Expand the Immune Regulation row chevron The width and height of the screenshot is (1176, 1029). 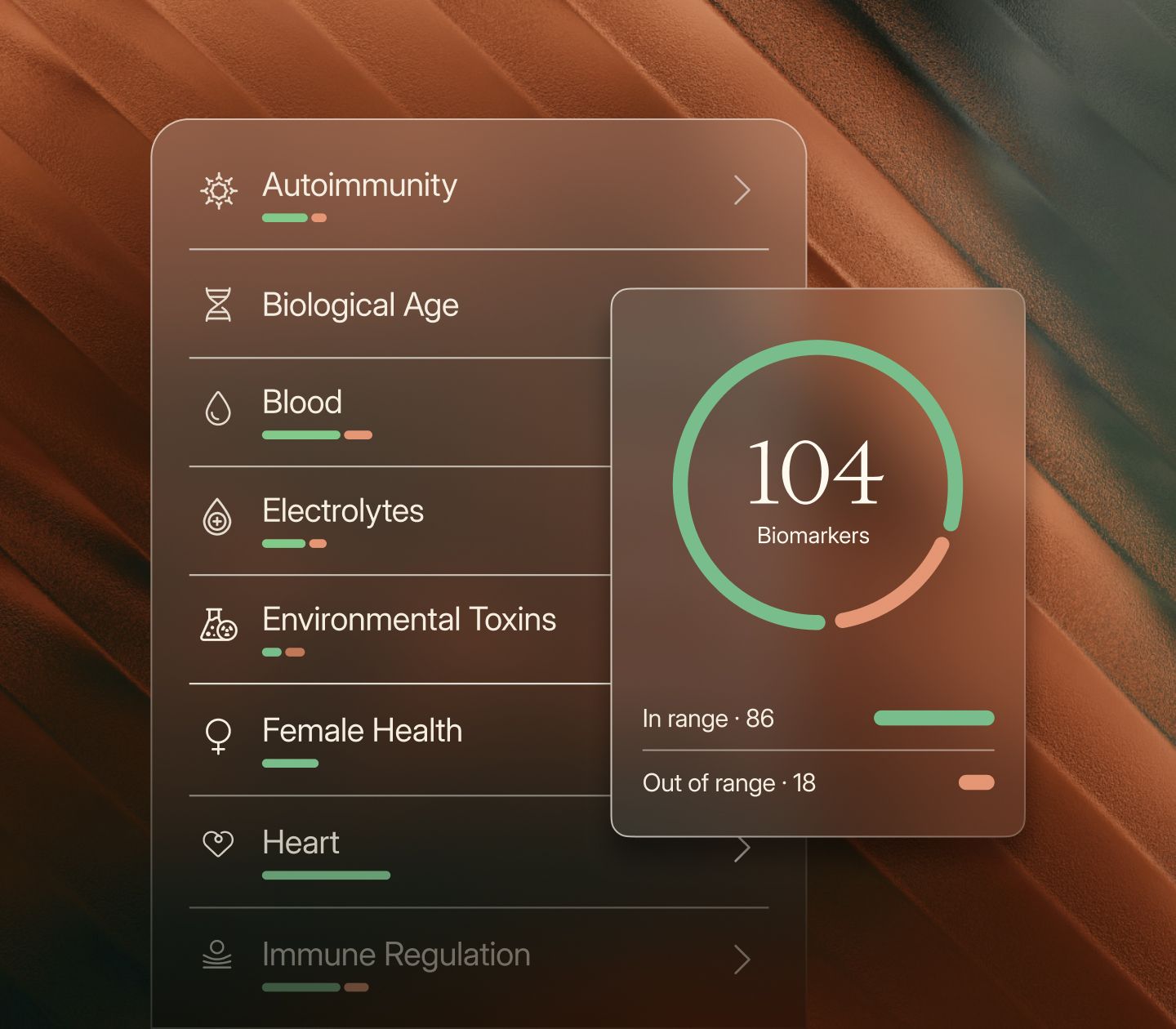(x=742, y=960)
